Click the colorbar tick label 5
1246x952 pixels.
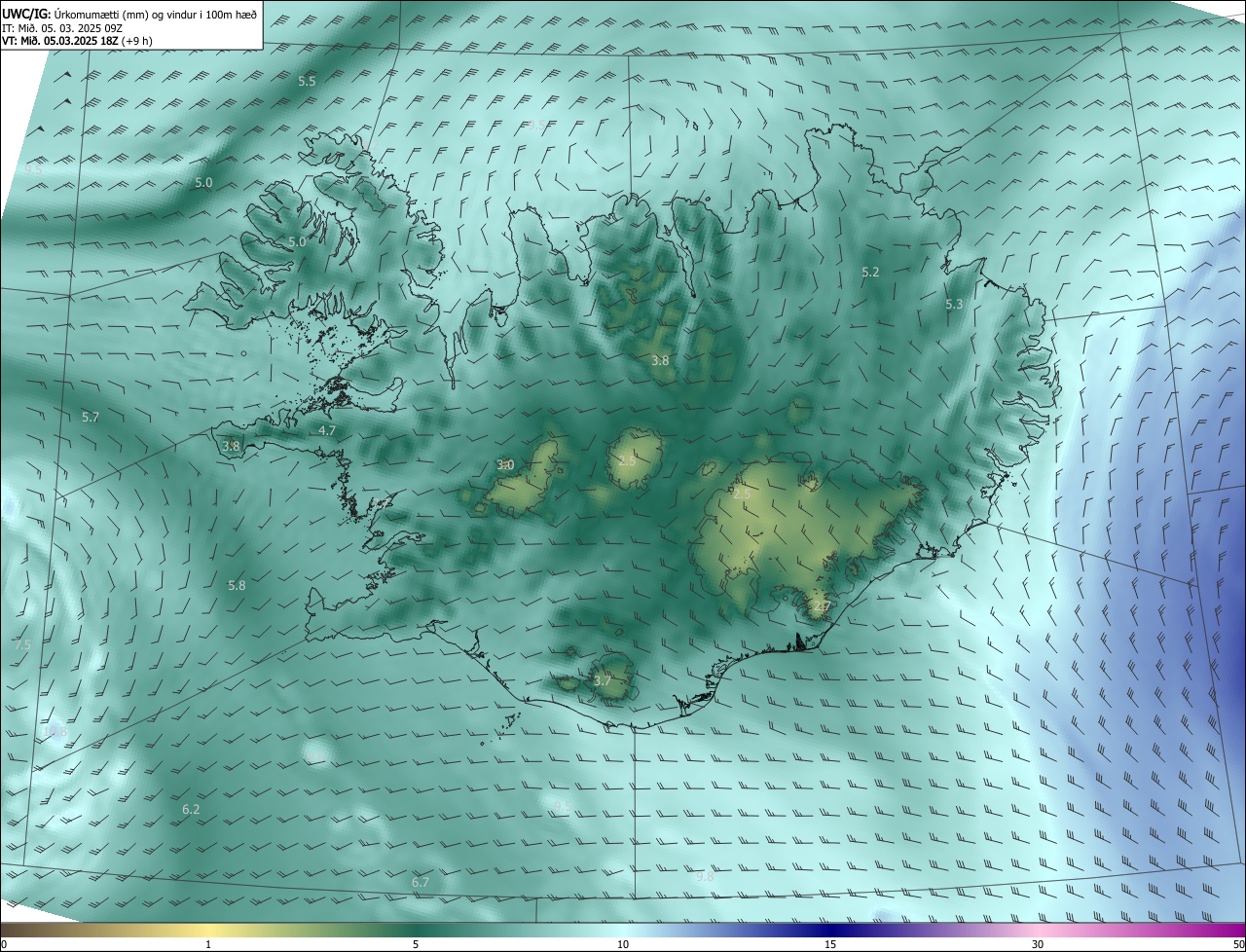click(416, 944)
